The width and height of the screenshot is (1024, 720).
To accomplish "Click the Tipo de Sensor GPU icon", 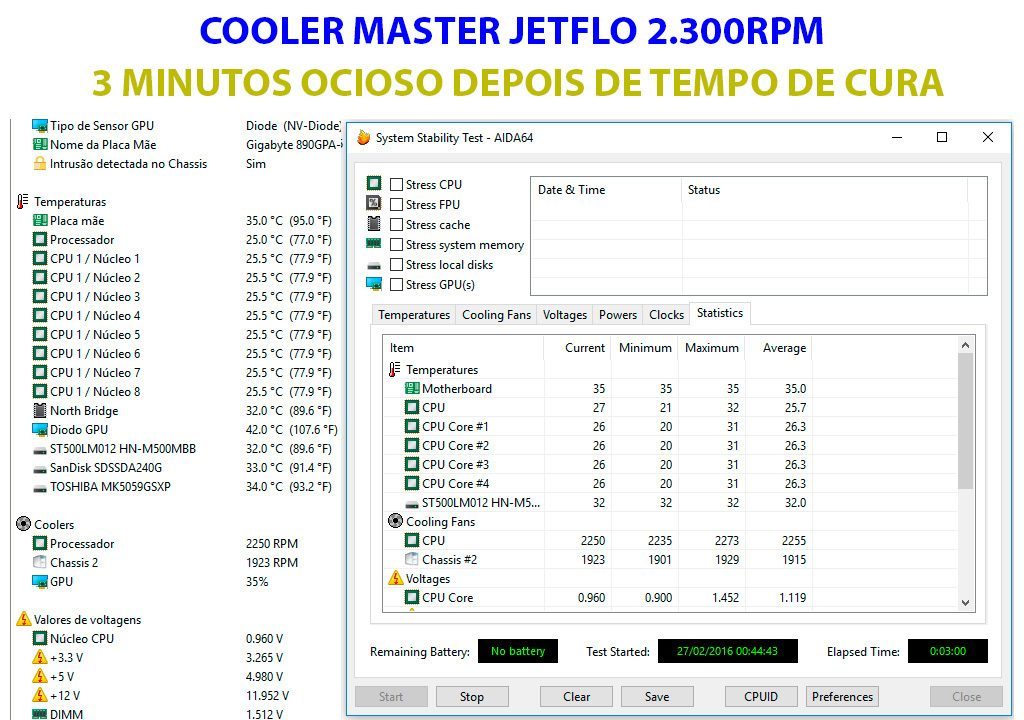I will coord(40,125).
